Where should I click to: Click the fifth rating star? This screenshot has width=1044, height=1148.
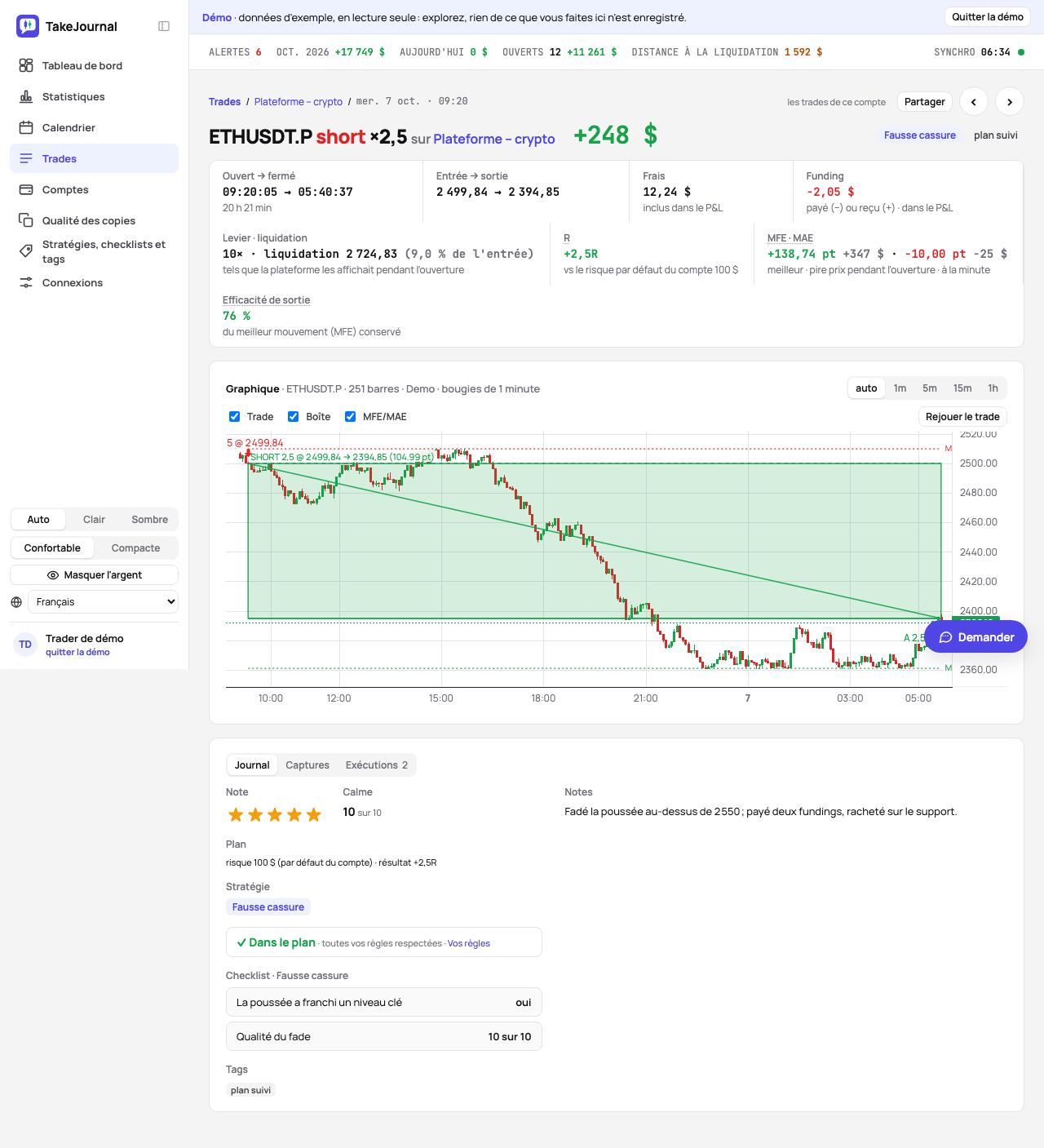[x=313, y=814]
